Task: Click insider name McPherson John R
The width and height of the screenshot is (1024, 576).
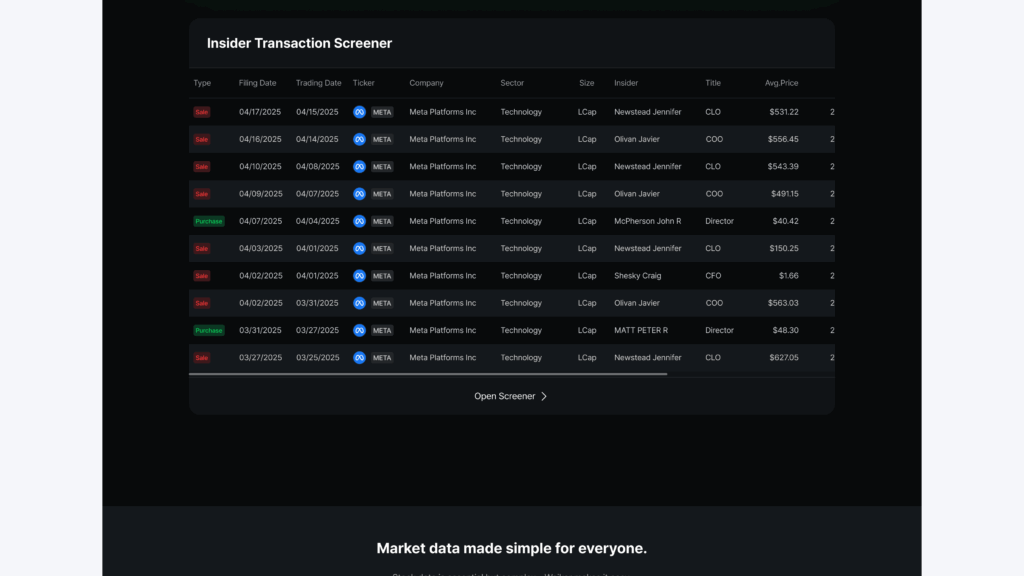Action: click(647, 221)
